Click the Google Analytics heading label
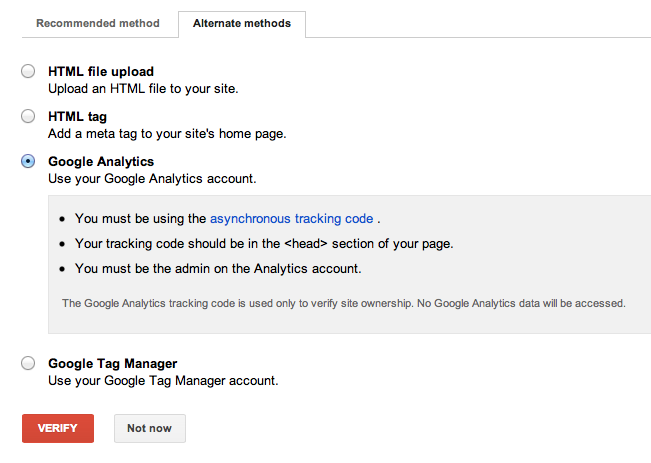Viewport: 651px width, 463px height. (x=101, y=162)
